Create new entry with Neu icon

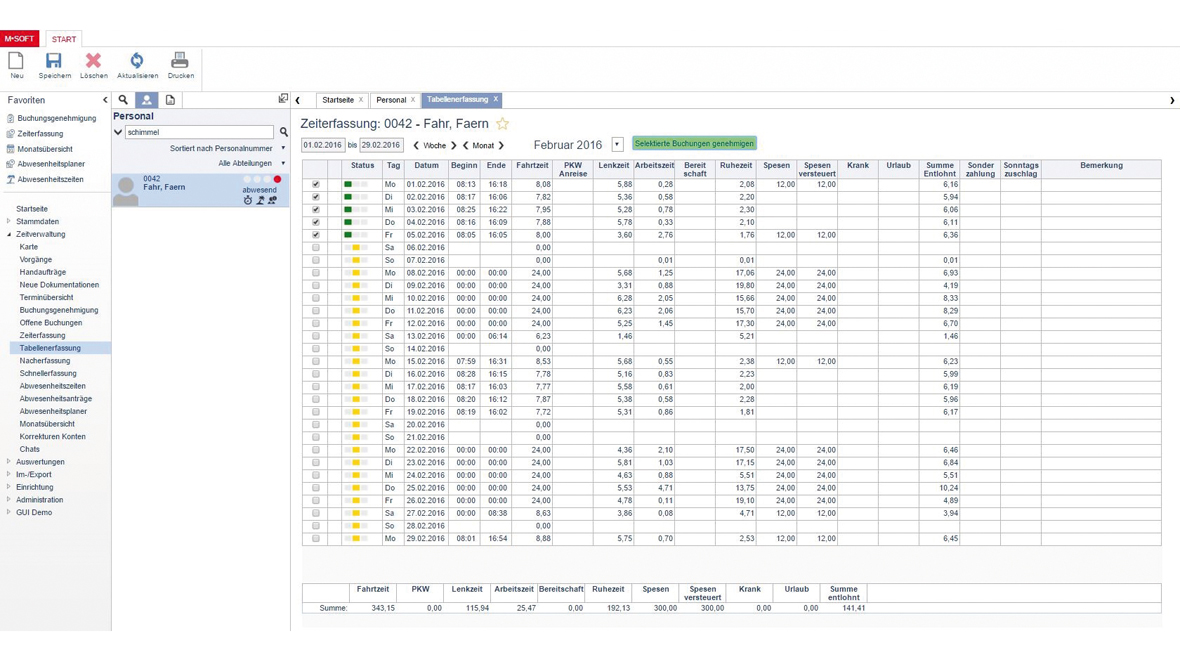[16, 62]
